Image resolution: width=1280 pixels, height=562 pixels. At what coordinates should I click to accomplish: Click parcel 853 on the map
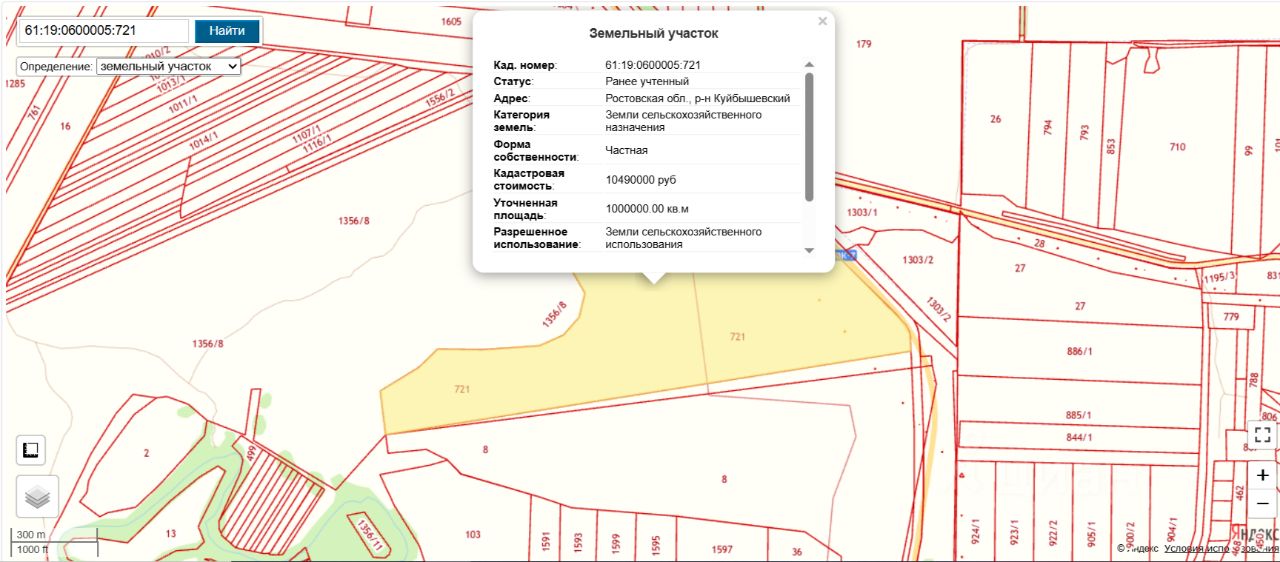pos(1111,146)
